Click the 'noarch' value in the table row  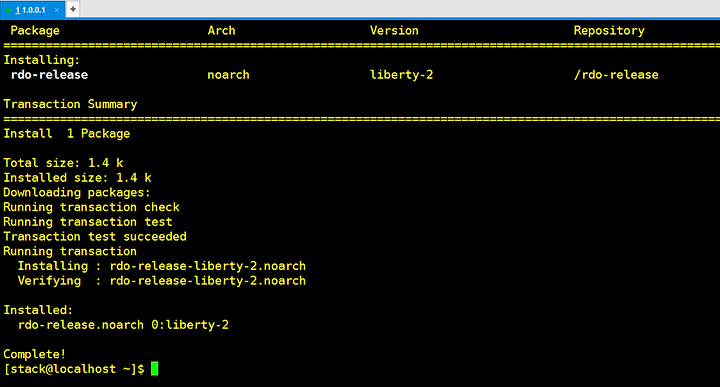coord(228,75)
